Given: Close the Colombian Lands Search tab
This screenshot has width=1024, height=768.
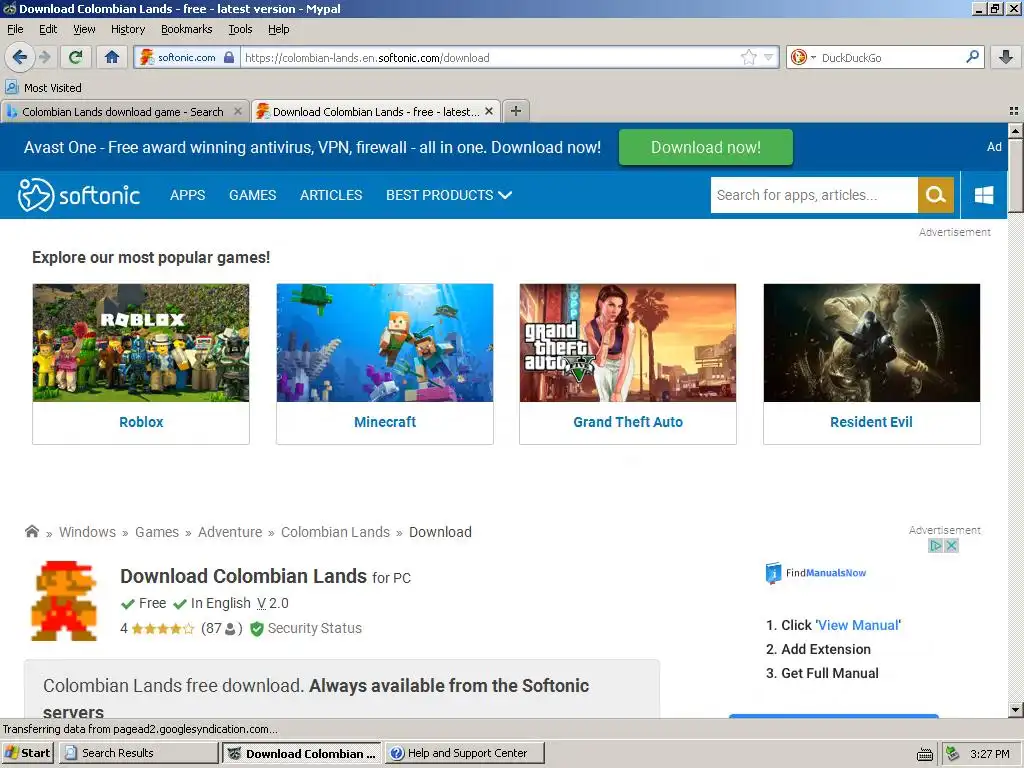Looking at the screenshot, I should point(238,112).
